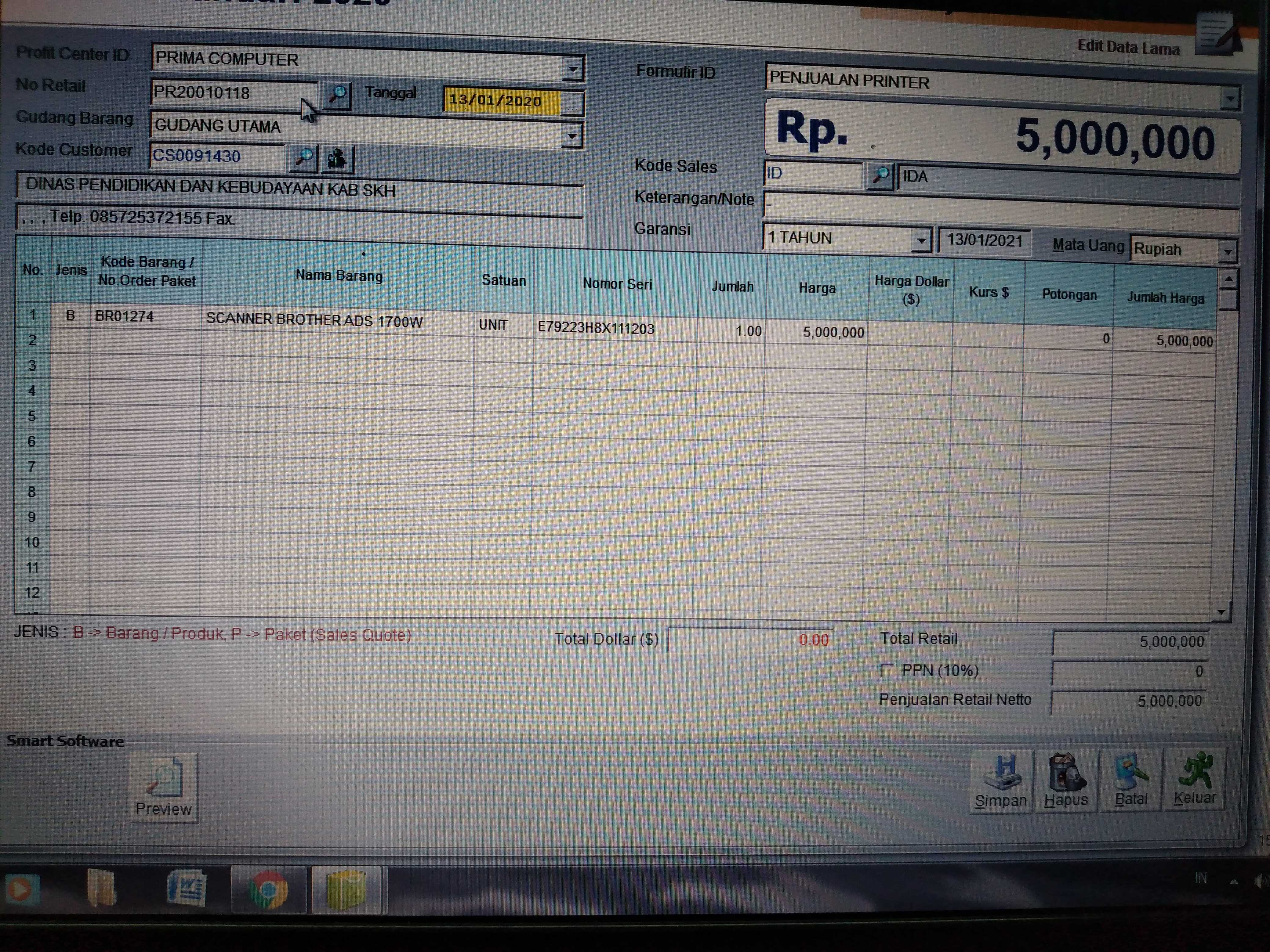
Task: Open the Mata Uang Rupiah dropdown
Action: pyautogui.click(x=1228, y=251)
